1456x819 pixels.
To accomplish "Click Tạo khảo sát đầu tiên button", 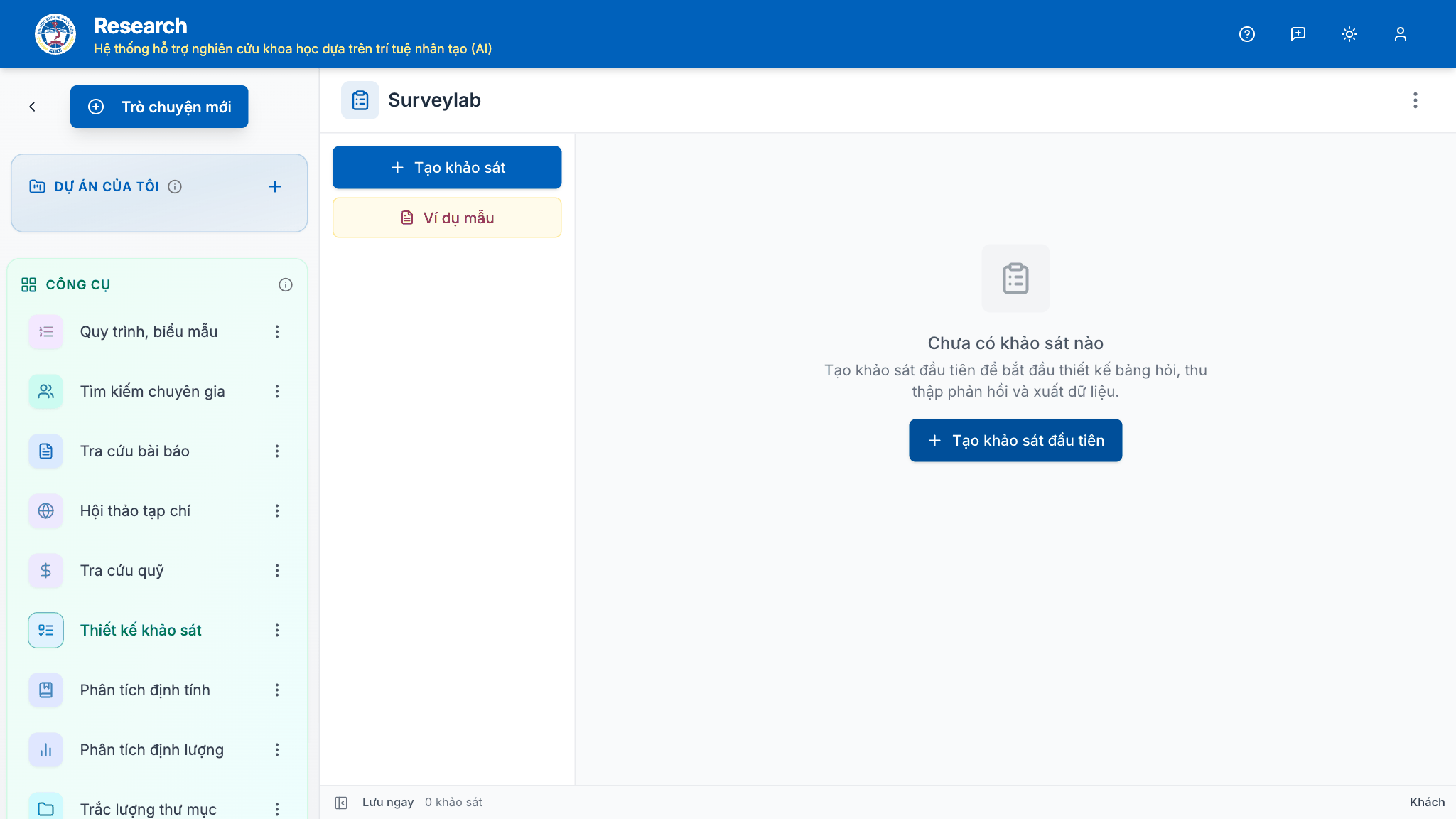I will 1015,441.
